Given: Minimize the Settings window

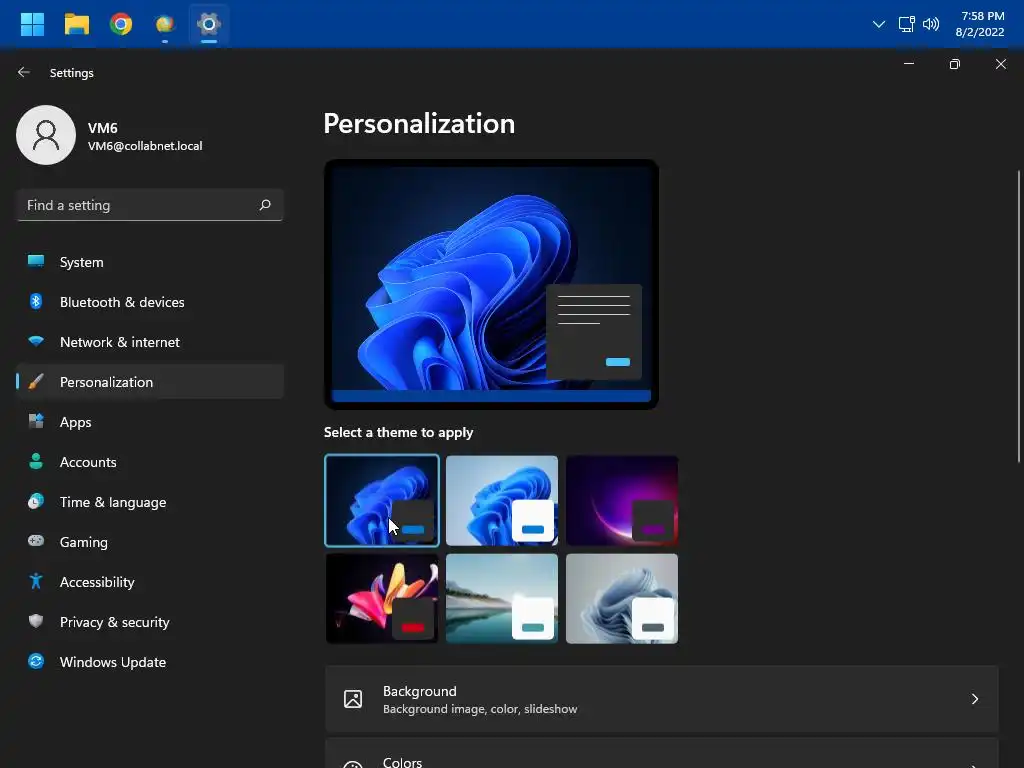Looking at the screenshot, I should point(908,64).
